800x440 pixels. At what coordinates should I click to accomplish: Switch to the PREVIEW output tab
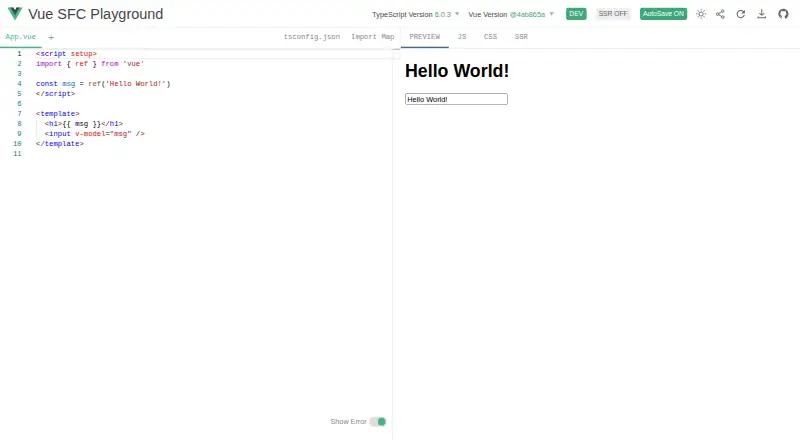[424, 37]
